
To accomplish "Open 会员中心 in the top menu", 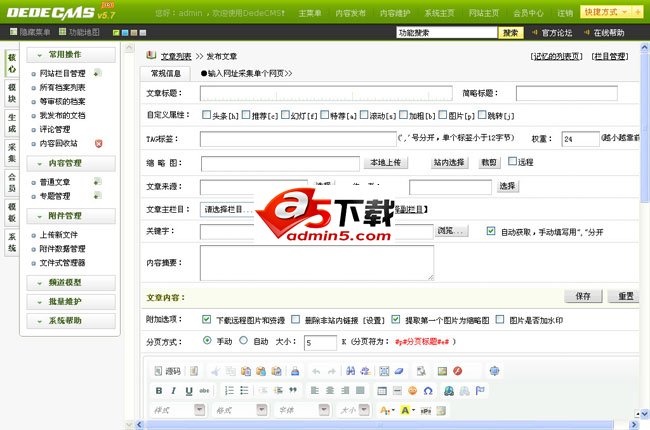I will pos(528,13).
